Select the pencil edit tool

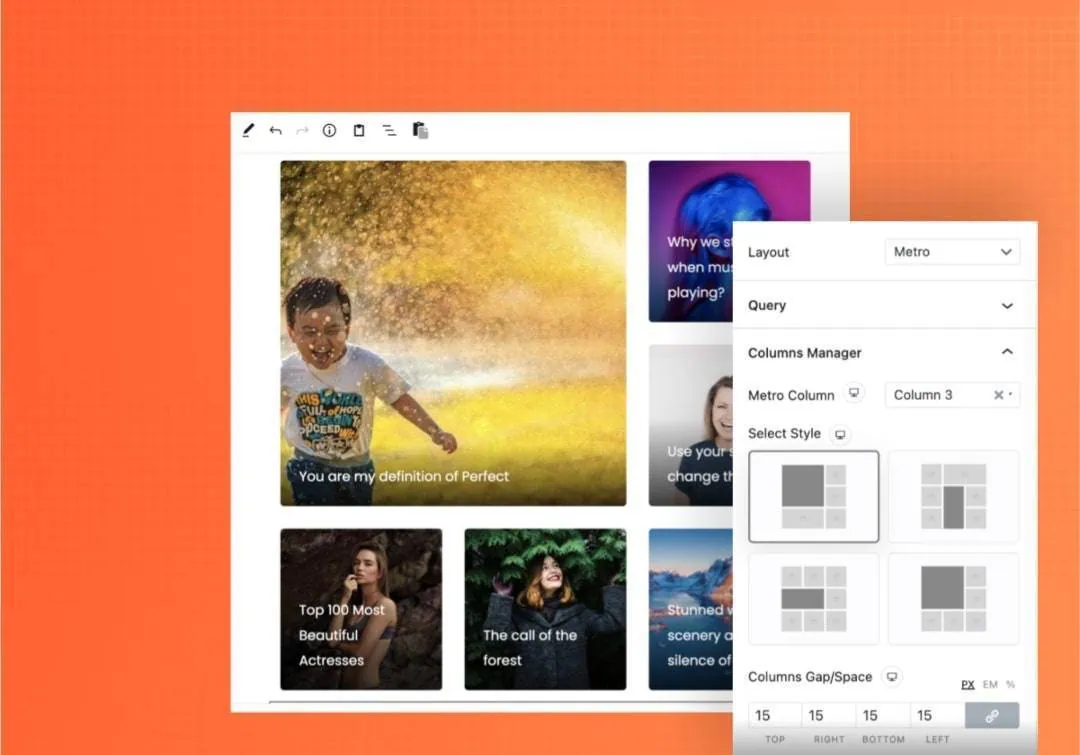click(249, 130)
